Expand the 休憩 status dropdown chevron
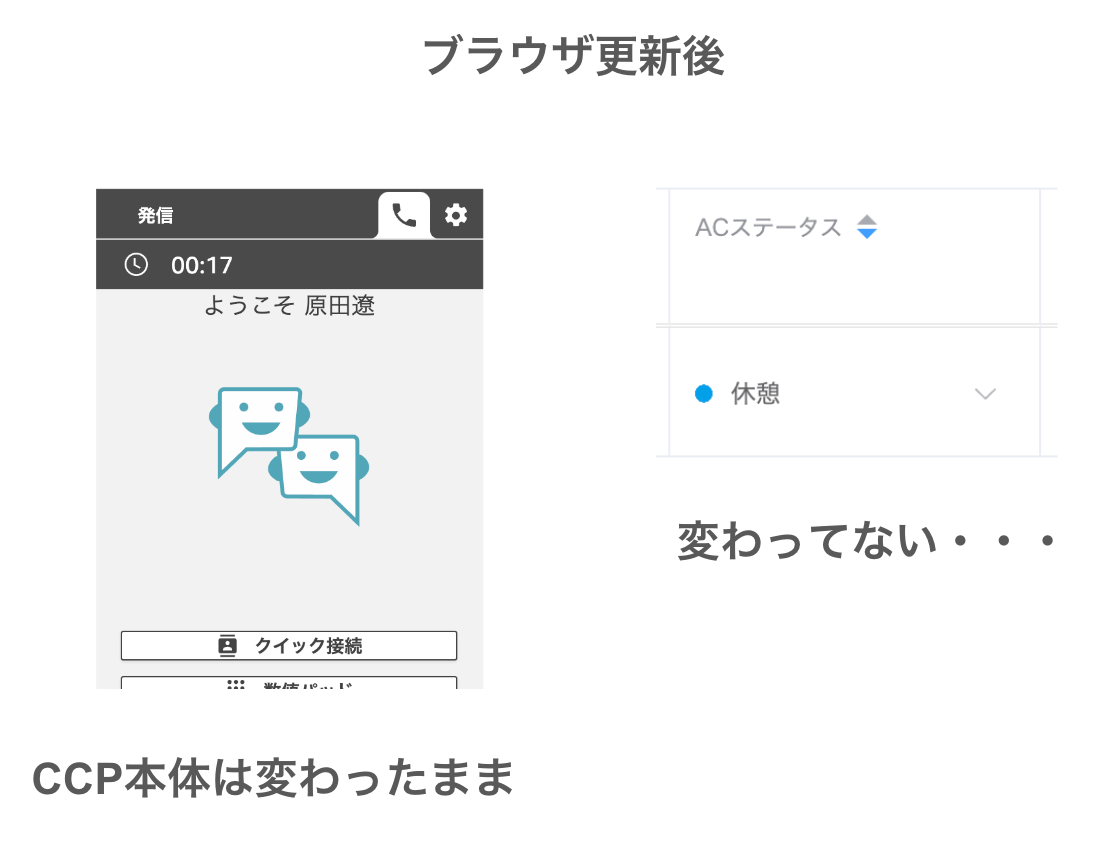The height and width of the screenshot is (860, 1116). click(985, 394)
